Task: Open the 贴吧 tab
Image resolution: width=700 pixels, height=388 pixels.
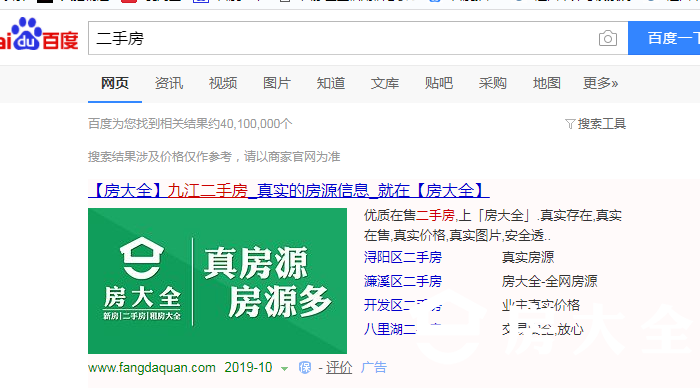Action: (439, 83)
